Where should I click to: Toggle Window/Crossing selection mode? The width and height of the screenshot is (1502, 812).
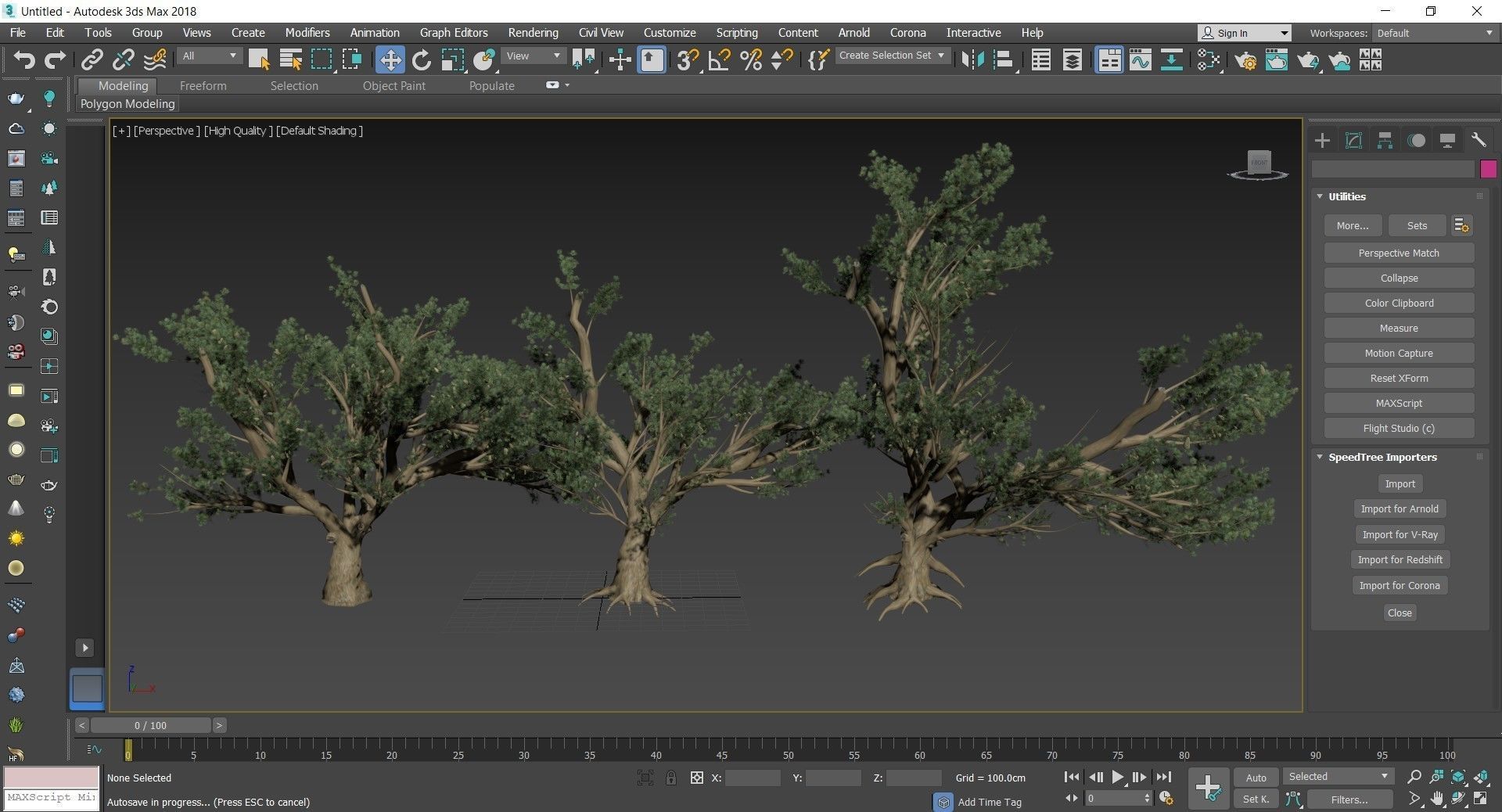pos(352,60)
